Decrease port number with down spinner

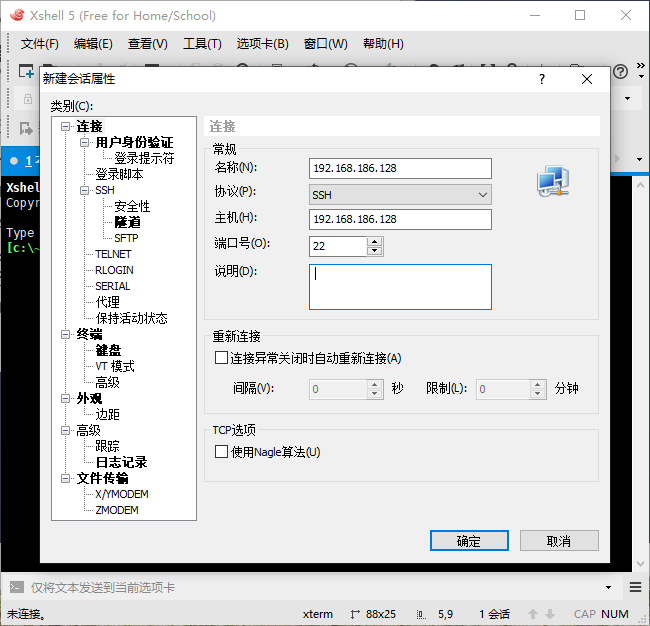point(375,251)
